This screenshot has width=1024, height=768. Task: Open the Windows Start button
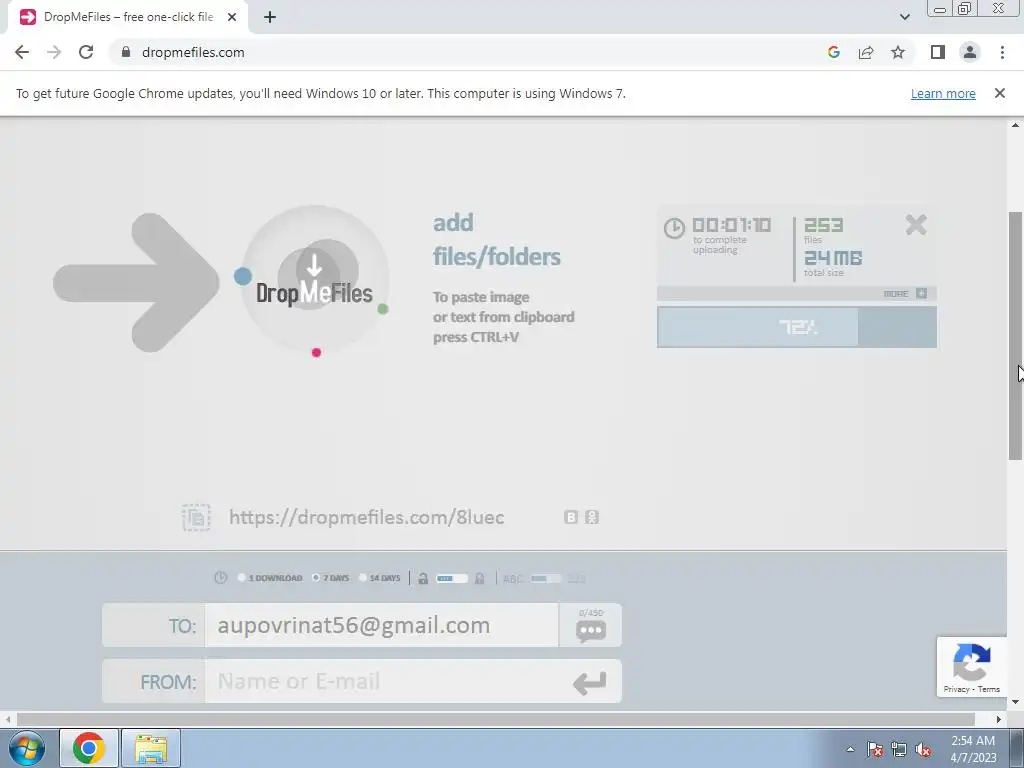tap(27, 748)
